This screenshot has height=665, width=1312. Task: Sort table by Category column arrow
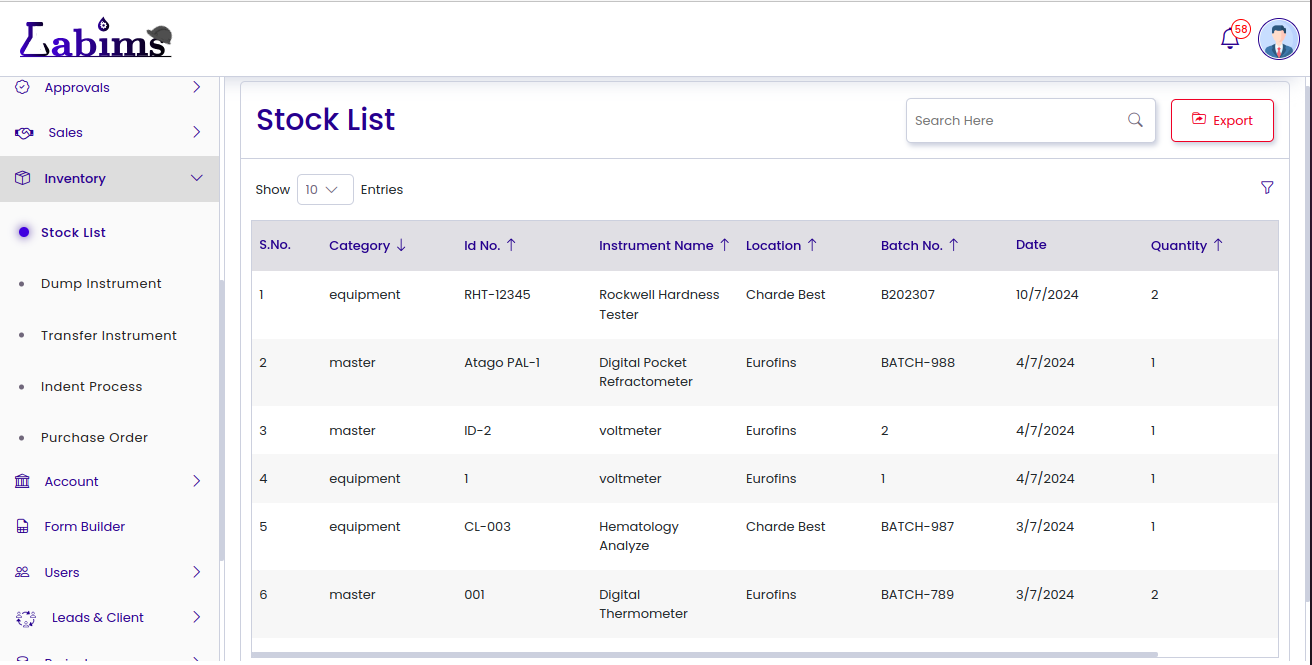(x=401, y=245)
